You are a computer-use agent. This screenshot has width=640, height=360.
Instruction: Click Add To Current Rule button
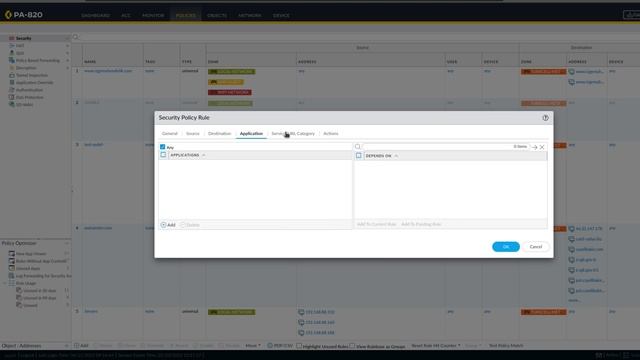376,224
